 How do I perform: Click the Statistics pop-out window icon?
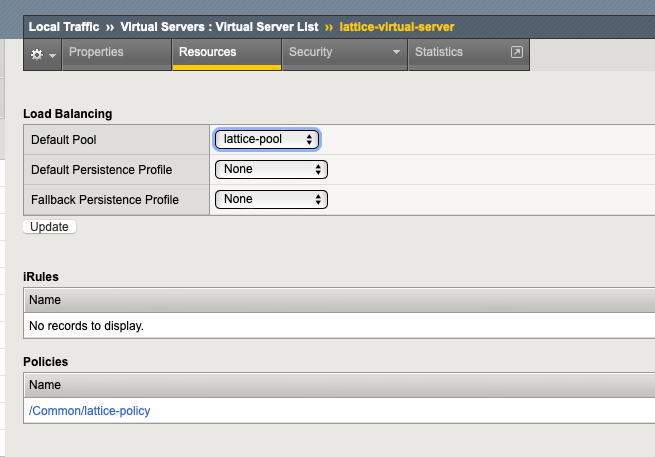click(516, 52)
